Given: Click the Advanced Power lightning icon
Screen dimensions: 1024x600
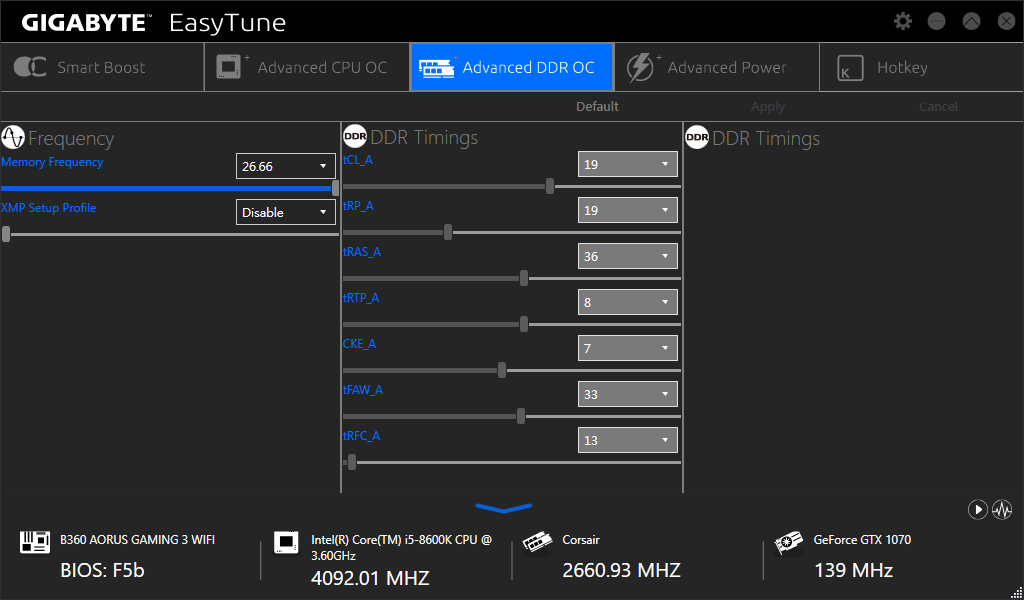Looking at the screenshot, I should pos(643,67).
